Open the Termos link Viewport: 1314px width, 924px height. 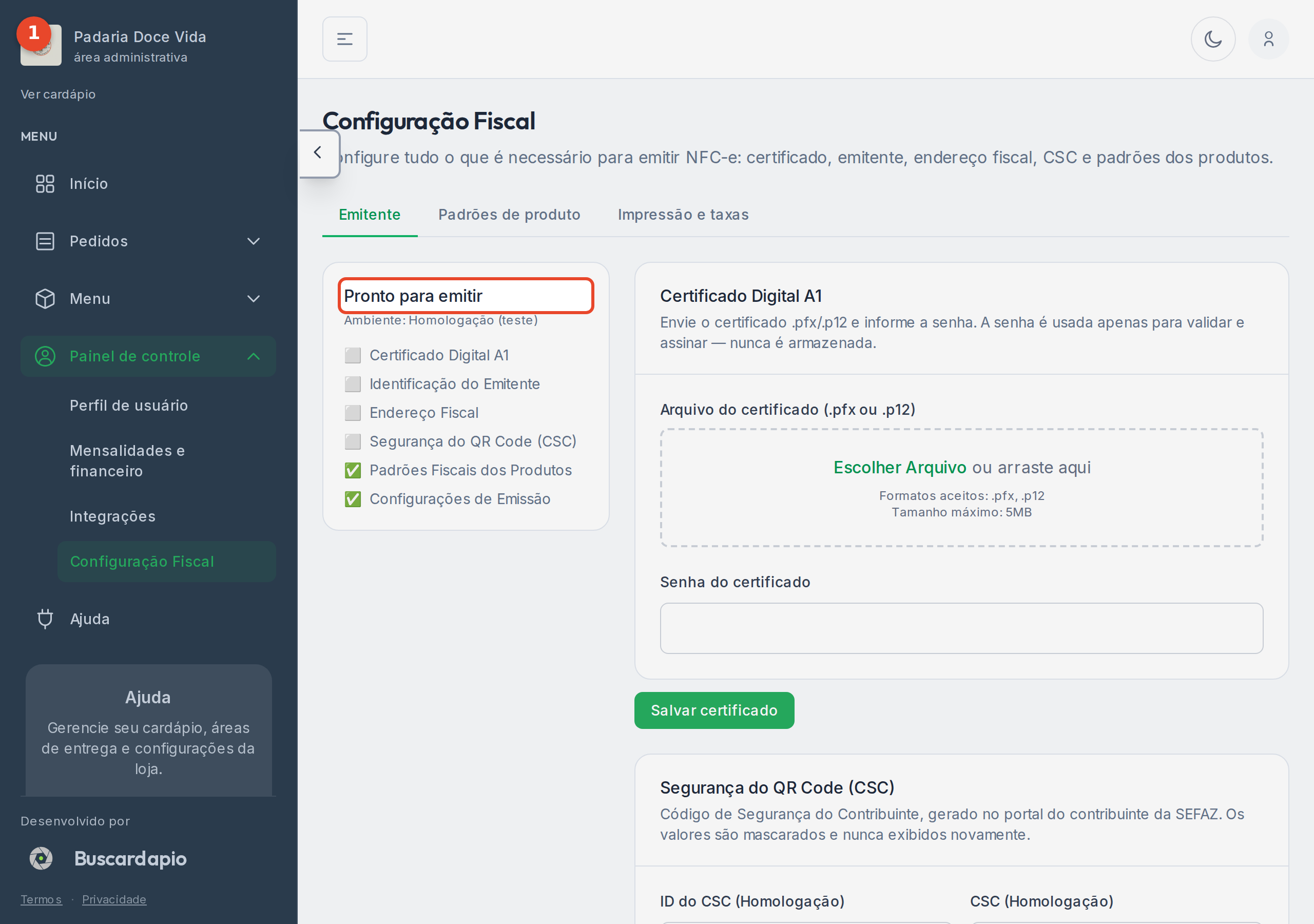pos(41,899)
